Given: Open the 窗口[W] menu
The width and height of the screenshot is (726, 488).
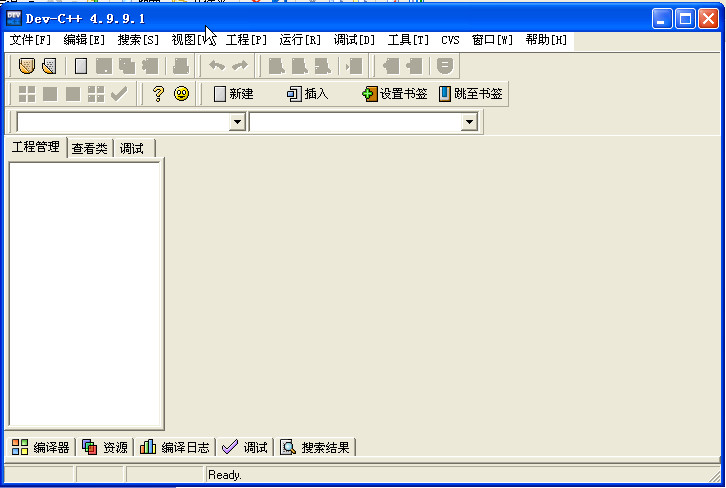Looking at the screenshot, I should tap(492, 40).
